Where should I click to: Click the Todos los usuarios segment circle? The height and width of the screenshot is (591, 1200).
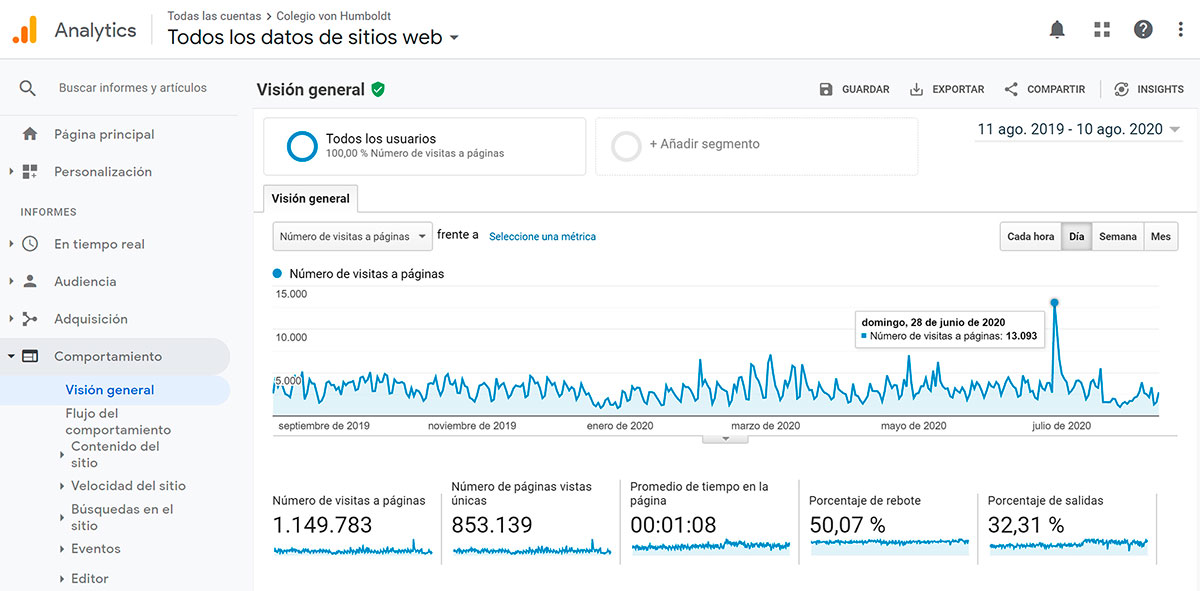click(302, 146)
